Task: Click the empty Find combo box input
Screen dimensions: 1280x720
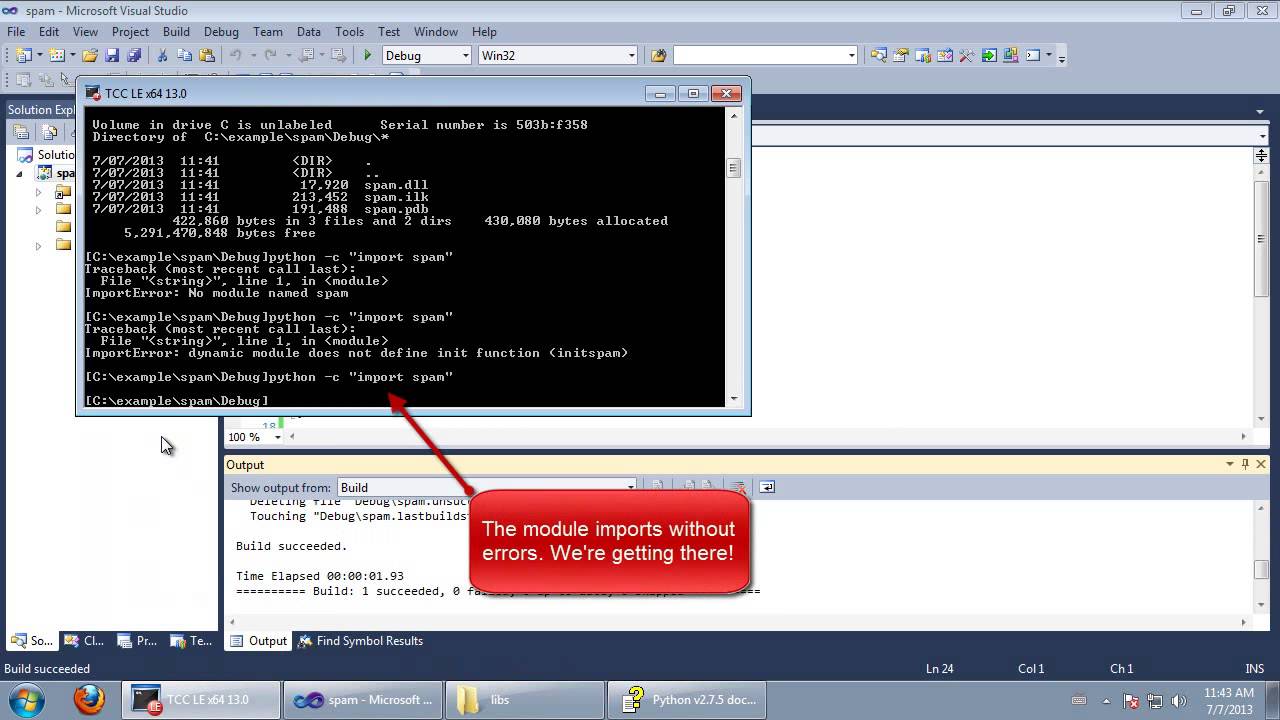Action: click(x=759, y=56)
